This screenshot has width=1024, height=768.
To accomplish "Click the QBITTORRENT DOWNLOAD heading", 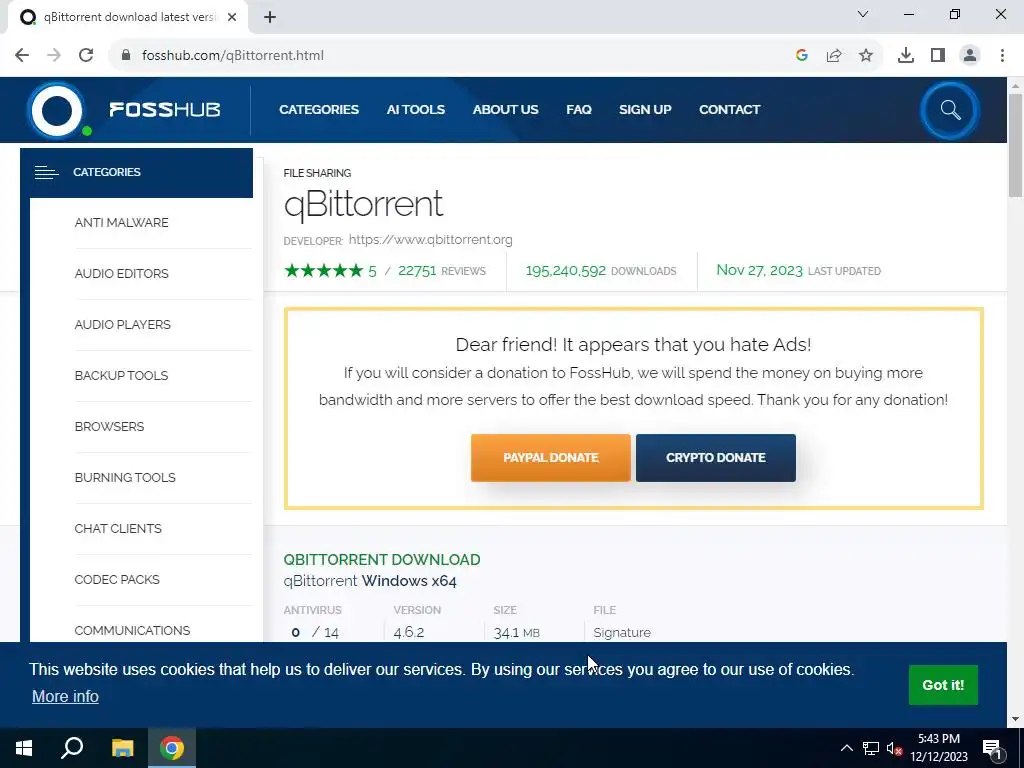I will (382, 560).
